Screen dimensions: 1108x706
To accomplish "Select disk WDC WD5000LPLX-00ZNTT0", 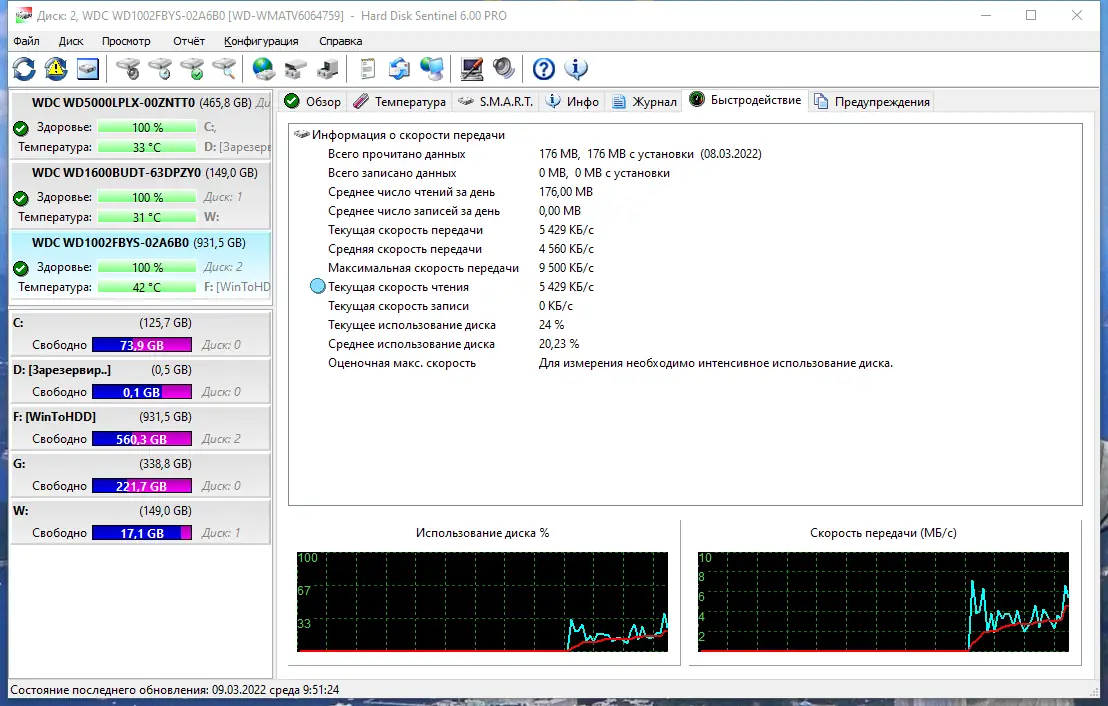I will [x=141, y=124].
